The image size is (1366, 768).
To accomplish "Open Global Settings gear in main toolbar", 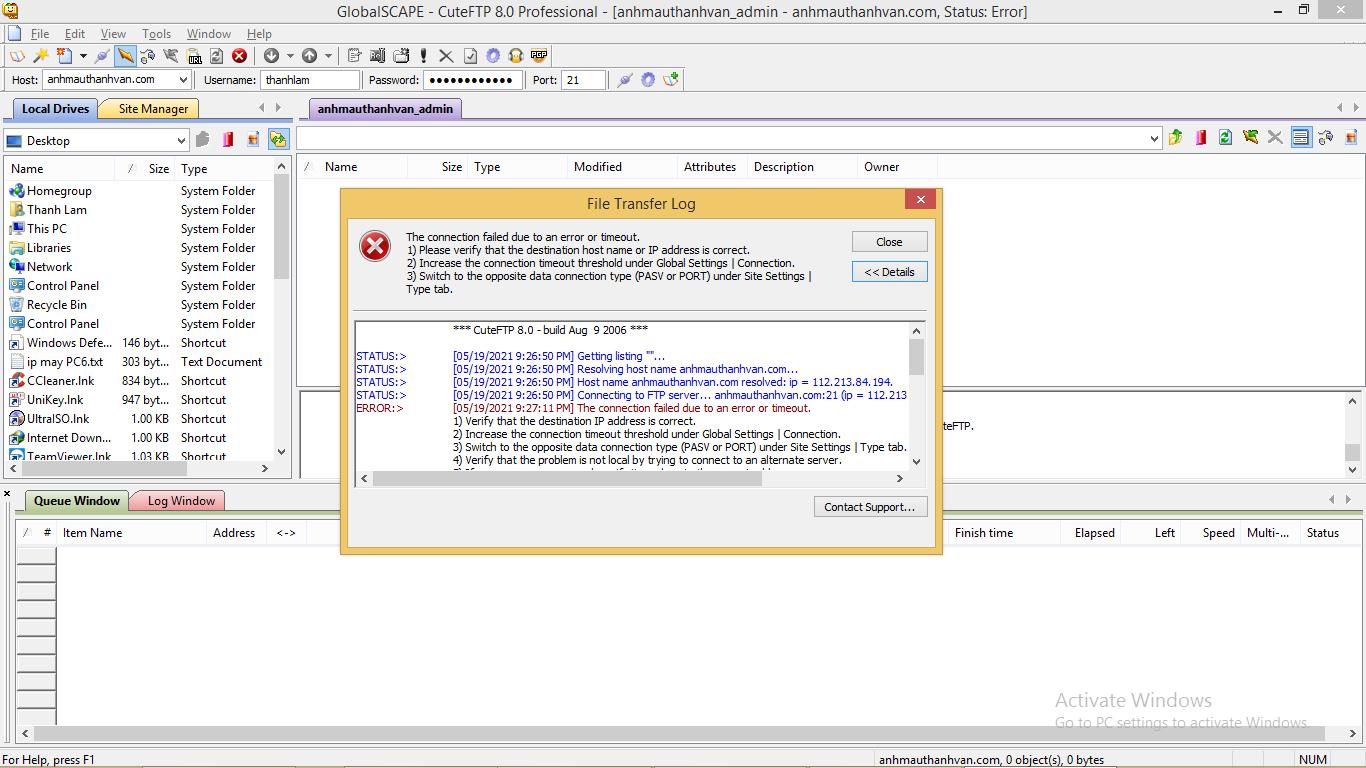I will [493, 56].
